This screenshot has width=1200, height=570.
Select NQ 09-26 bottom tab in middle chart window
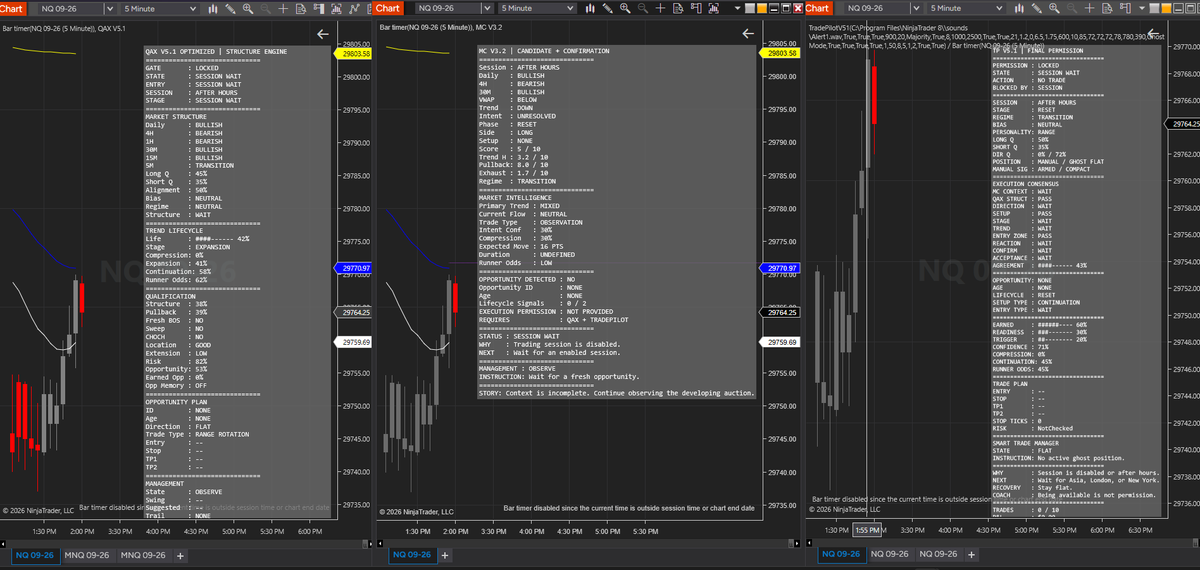(413, 554)
